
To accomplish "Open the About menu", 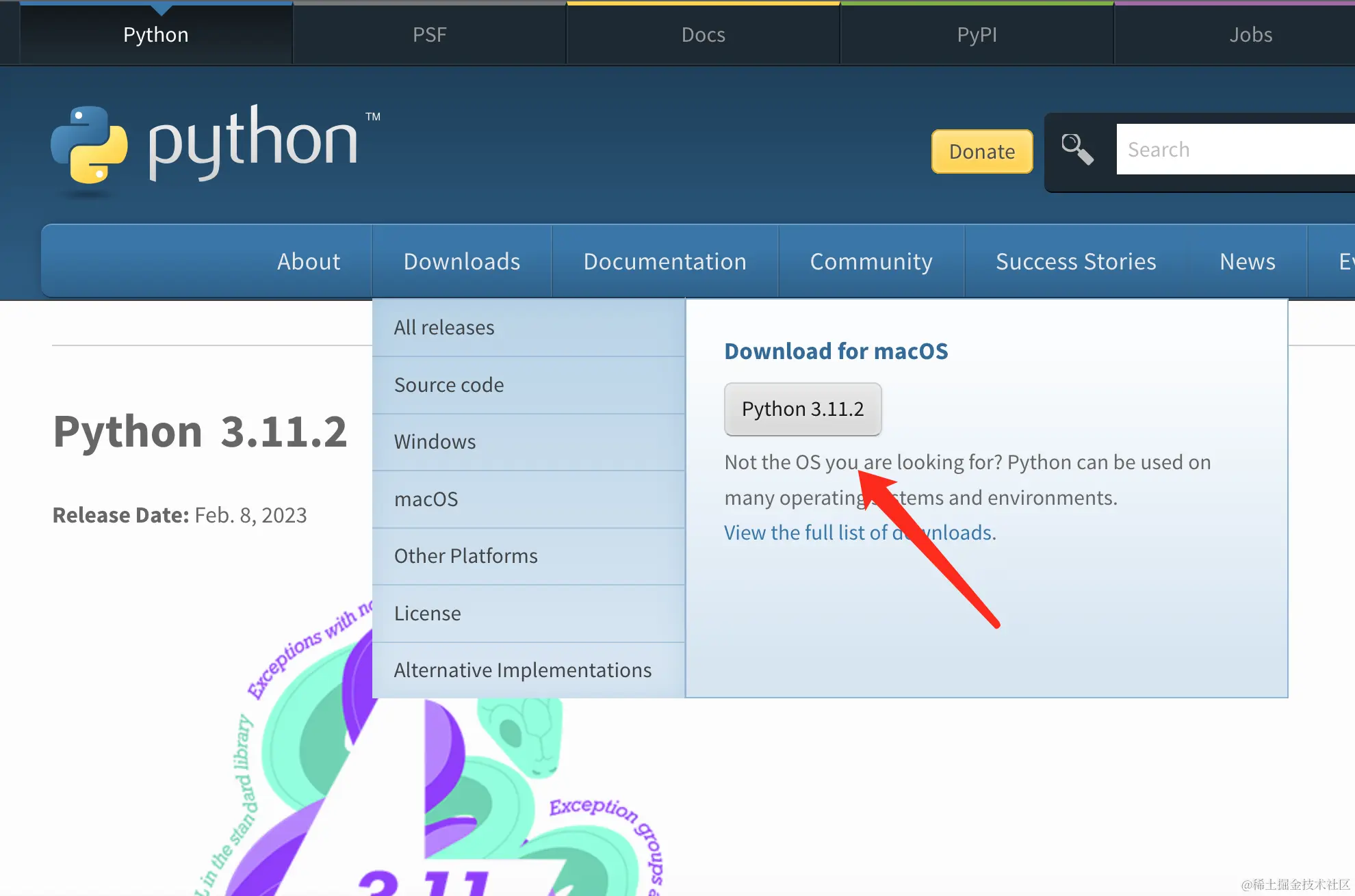I will [309, 261].
